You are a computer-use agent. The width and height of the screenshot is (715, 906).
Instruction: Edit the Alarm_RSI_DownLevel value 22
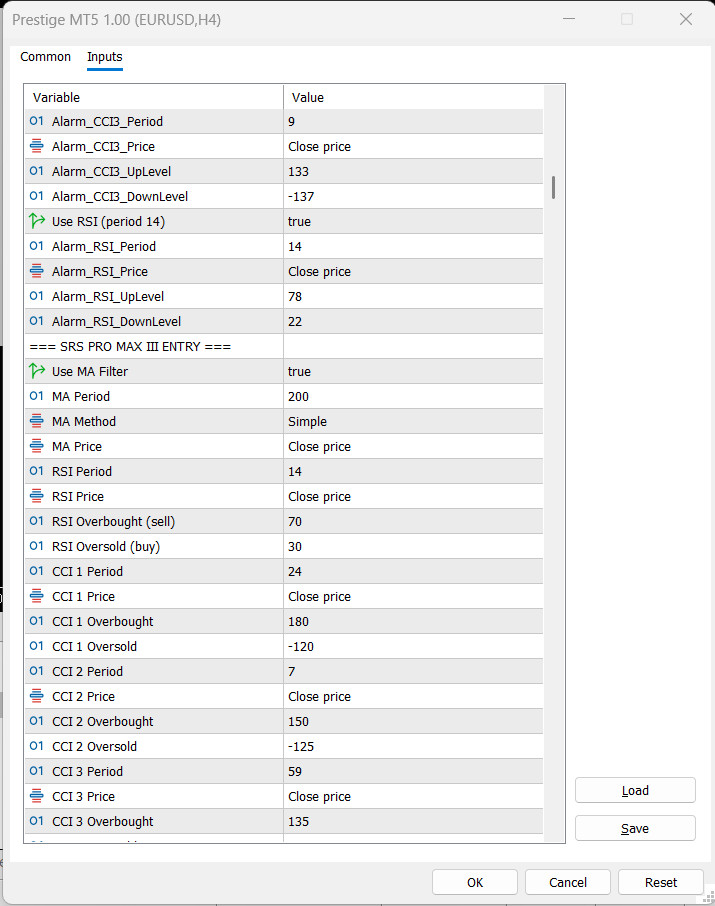click(413, 321)
